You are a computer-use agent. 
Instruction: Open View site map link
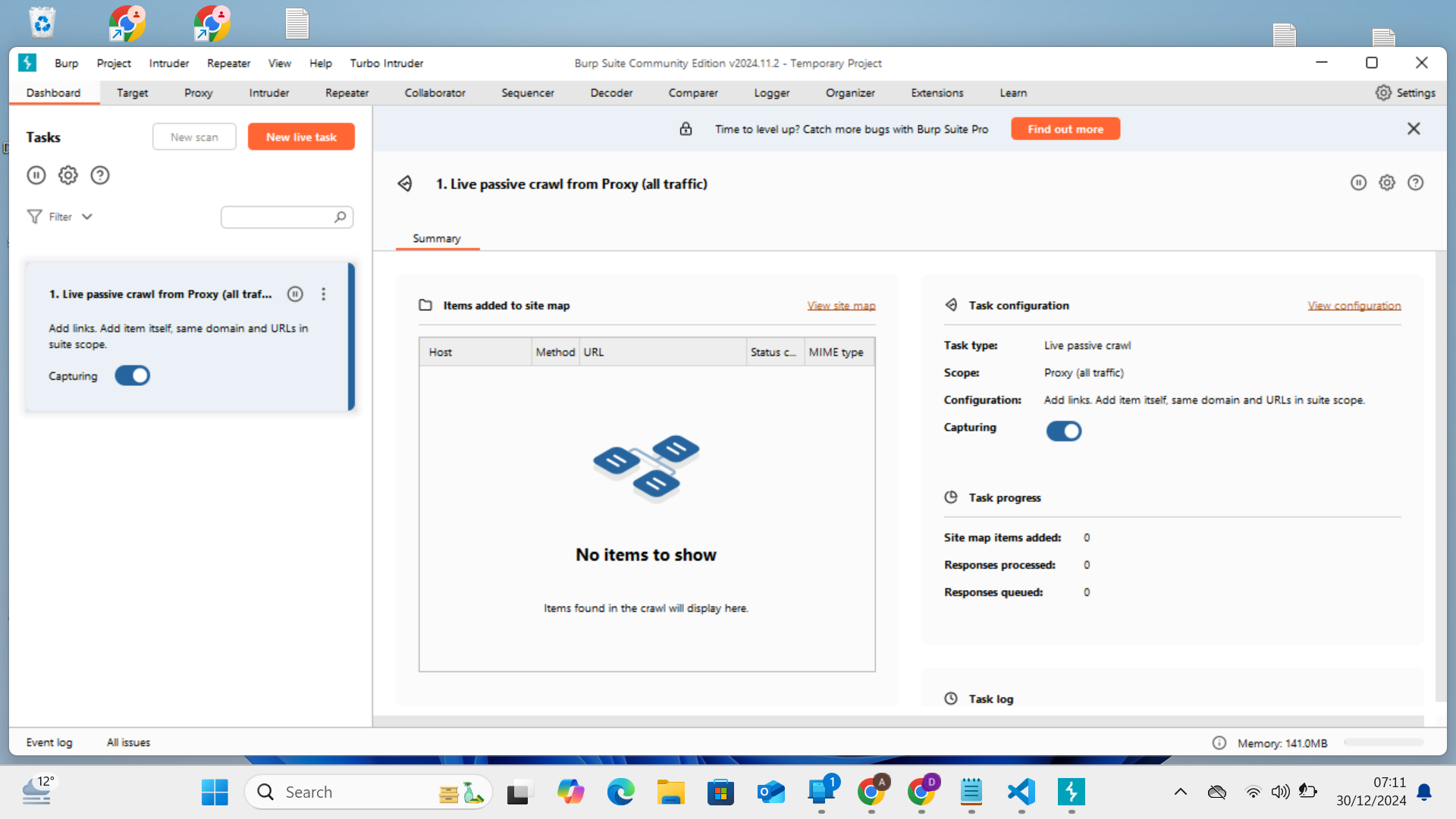[840, 305]
